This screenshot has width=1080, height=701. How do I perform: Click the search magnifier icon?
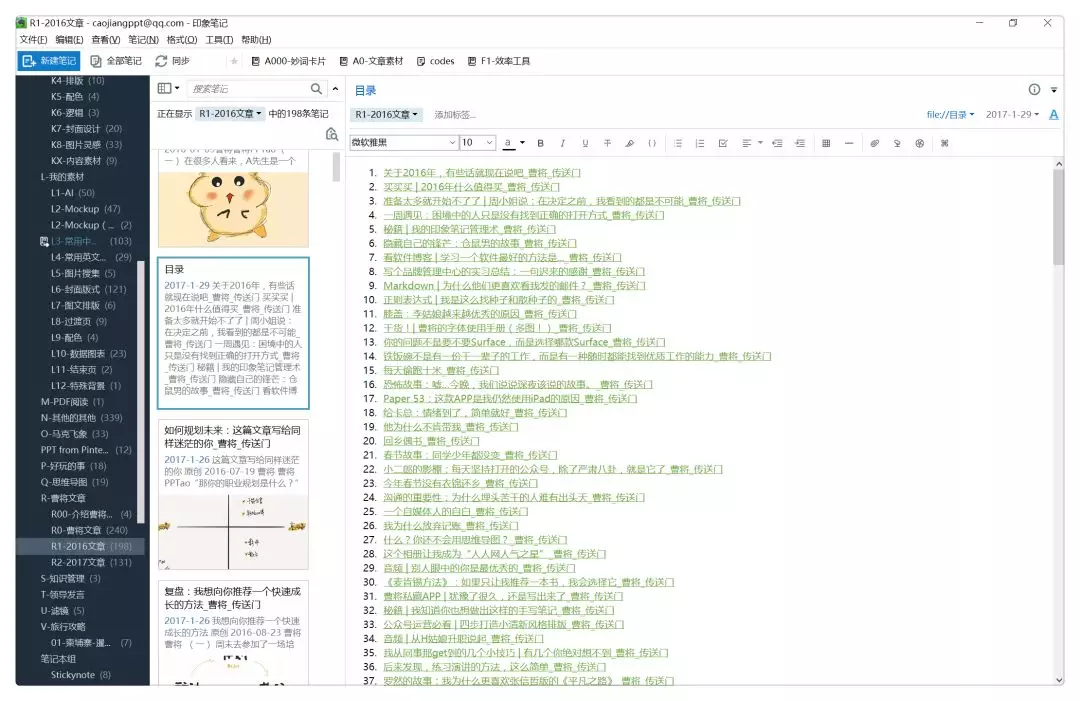coord(316,88)
